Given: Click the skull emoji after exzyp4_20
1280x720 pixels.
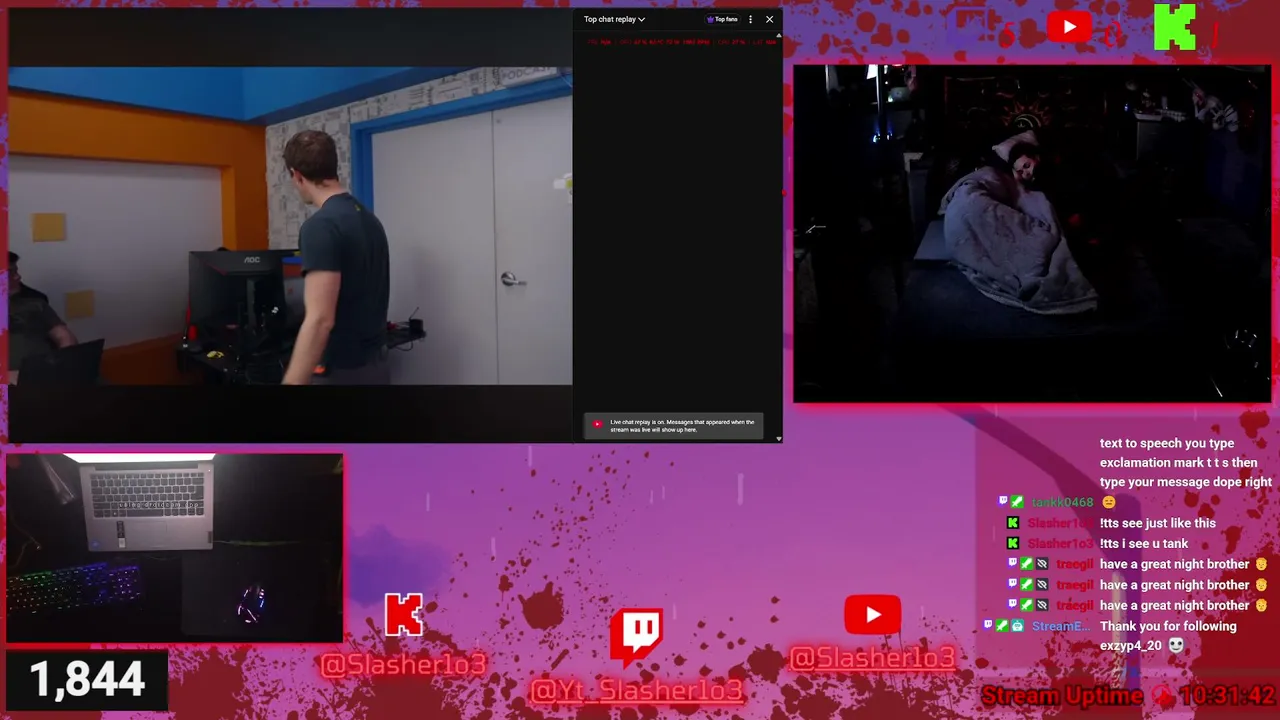Looking at the screenshot, I should [x=1176, y=646].
